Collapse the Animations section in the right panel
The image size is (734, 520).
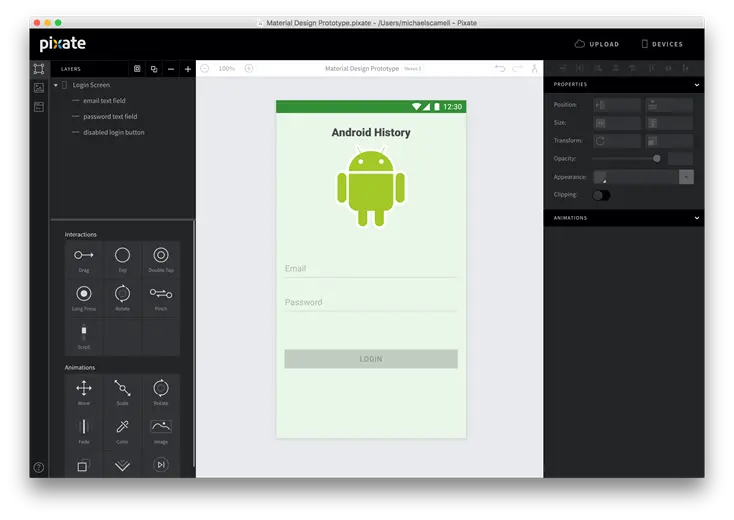pyautogui.click(x=697, y=218)
